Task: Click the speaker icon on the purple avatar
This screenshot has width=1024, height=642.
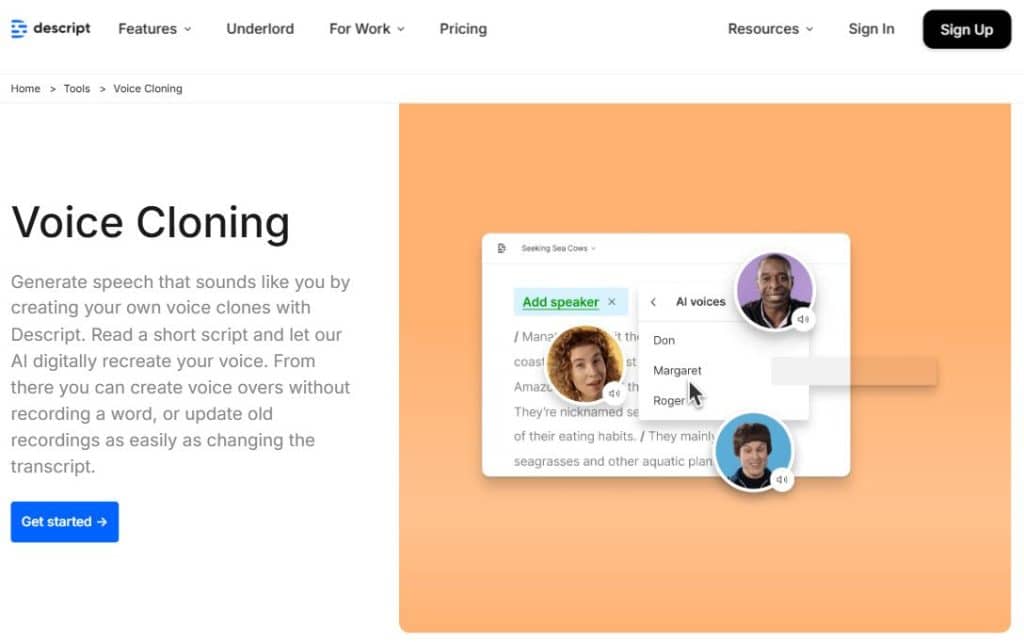Action: tap(802, 319)
